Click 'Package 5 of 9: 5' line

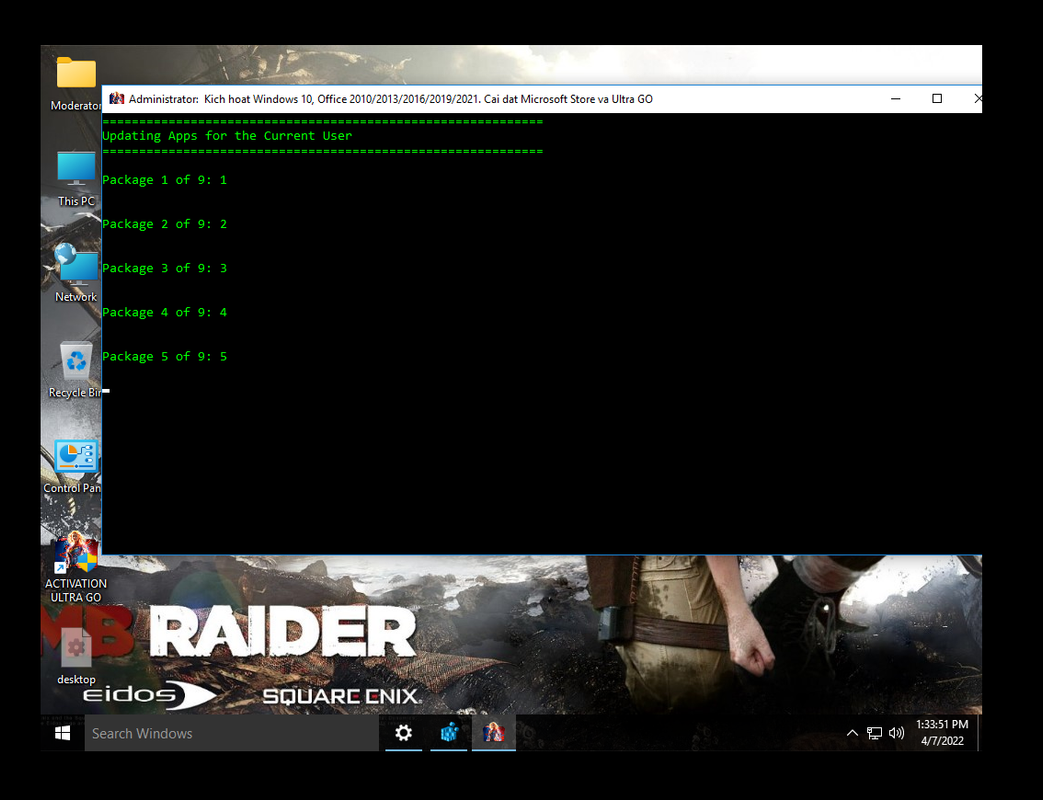point(164,356)
